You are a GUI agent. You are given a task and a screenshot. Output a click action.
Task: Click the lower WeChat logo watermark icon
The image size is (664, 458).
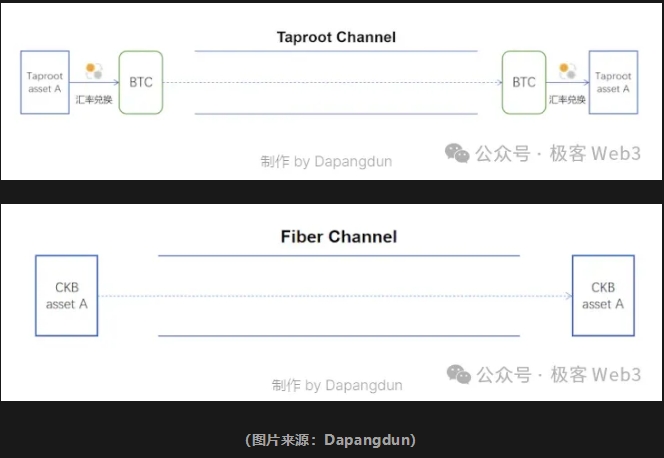[x=459, y=374]
